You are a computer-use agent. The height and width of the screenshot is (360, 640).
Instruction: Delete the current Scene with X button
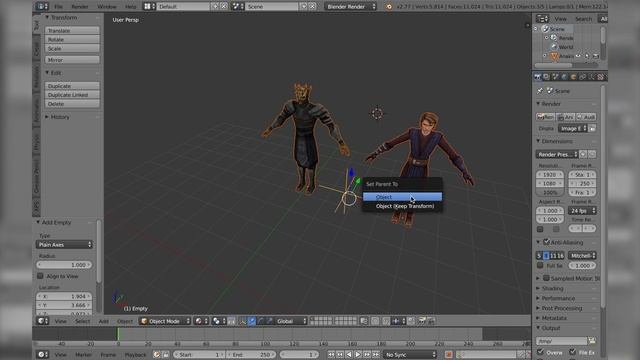click(x=313, y=7)
